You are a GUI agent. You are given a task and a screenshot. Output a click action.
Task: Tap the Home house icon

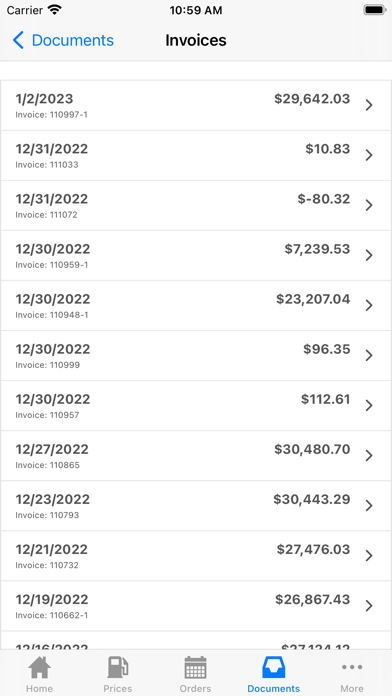pos(39,668)
